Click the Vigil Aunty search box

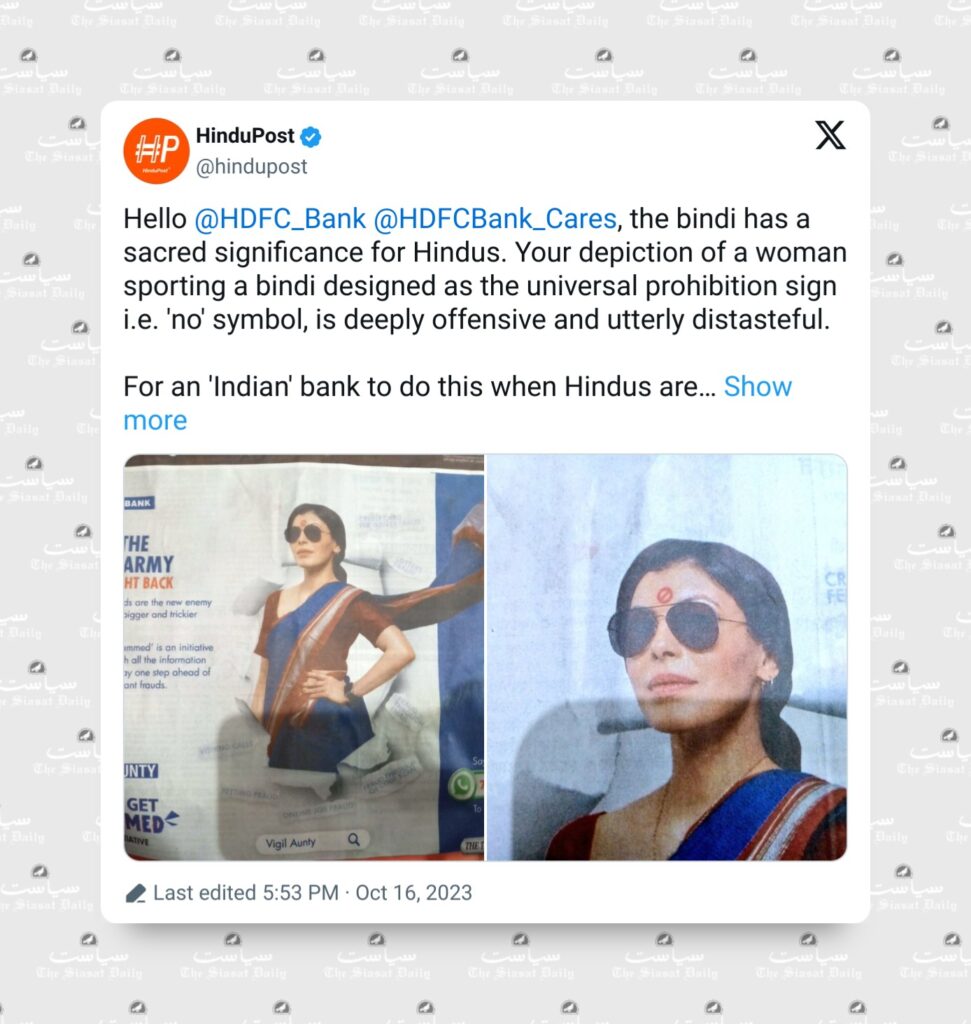pyautogui.click(x=311, y=841)
